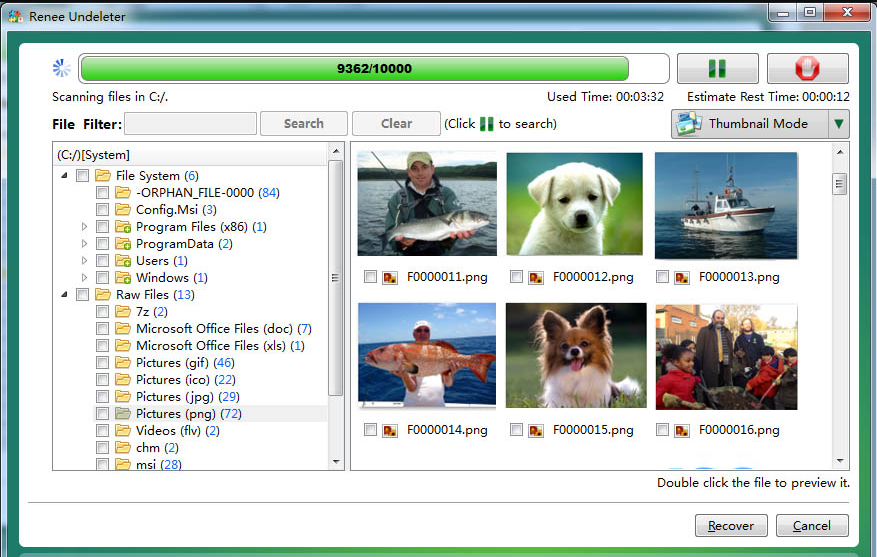877x557 pixels.
Task: Click the Program Files (x86) folder icon
Action: (x=123, y=227)
